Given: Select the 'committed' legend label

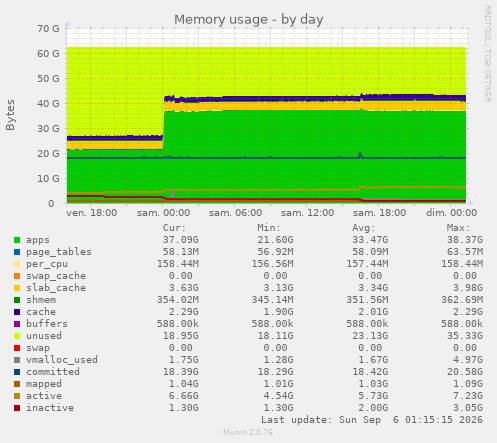Looking at the screenshot, I should click(x=53, y=372).
